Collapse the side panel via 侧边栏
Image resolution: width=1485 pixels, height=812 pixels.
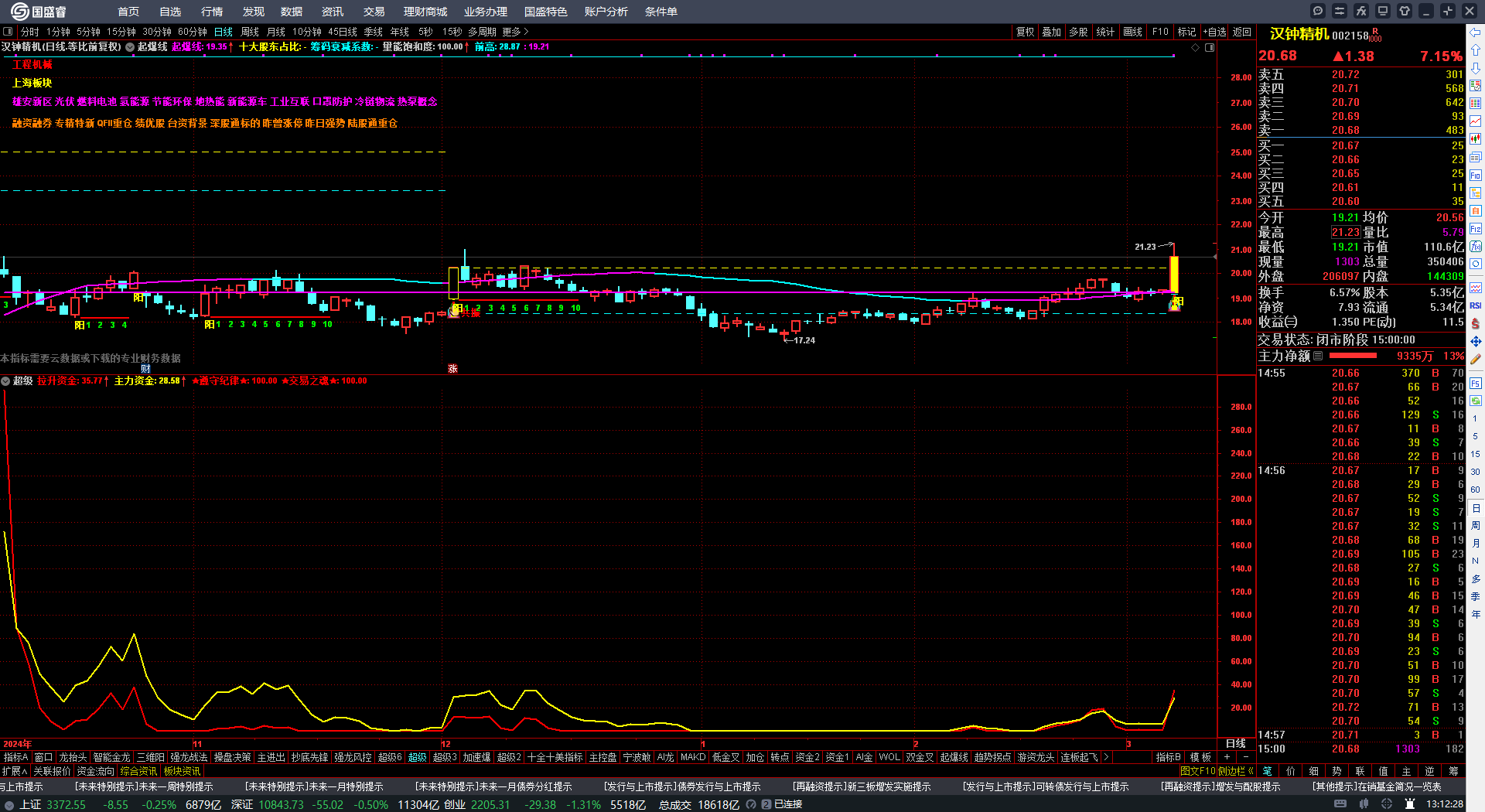click(x=1235, y=771)
